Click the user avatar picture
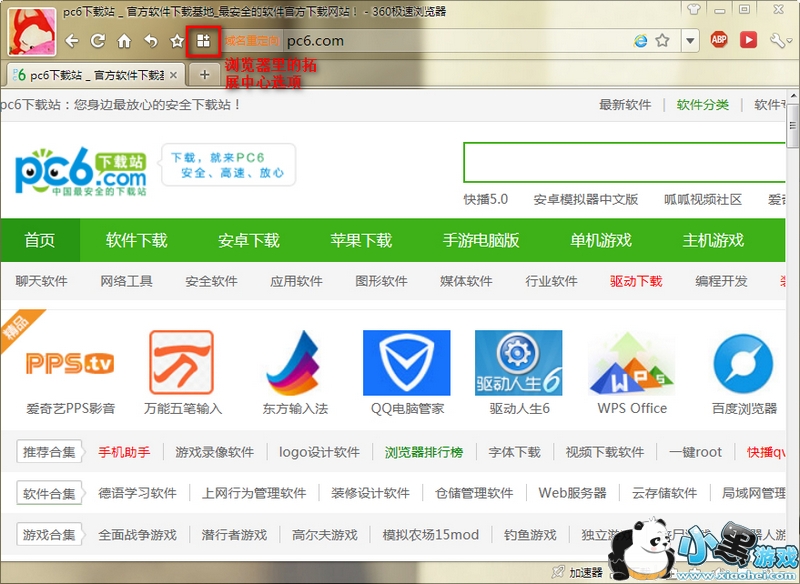 [32, 32]
